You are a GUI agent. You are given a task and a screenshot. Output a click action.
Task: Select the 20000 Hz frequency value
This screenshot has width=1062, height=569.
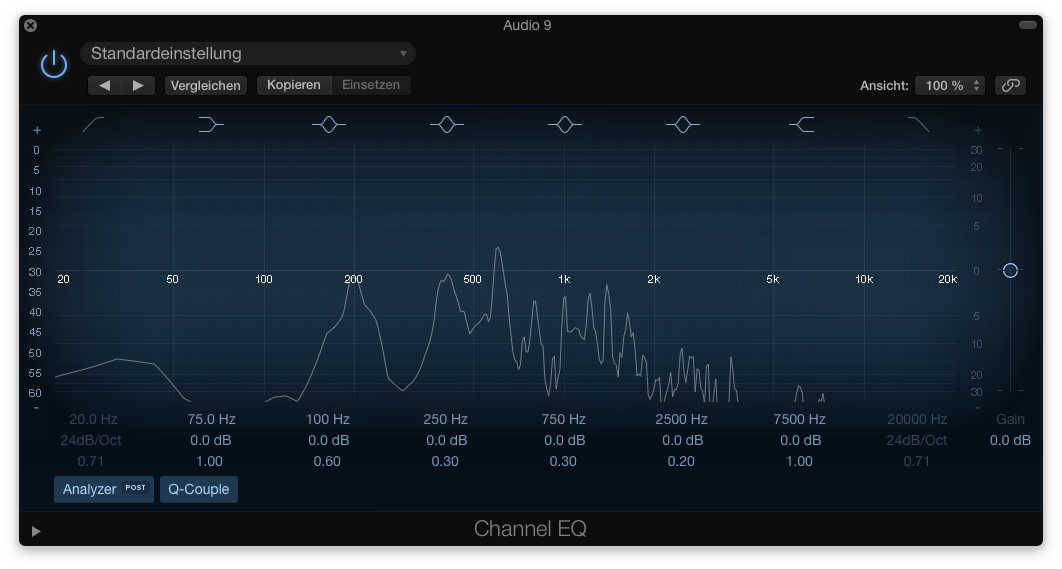pos(917,419)
